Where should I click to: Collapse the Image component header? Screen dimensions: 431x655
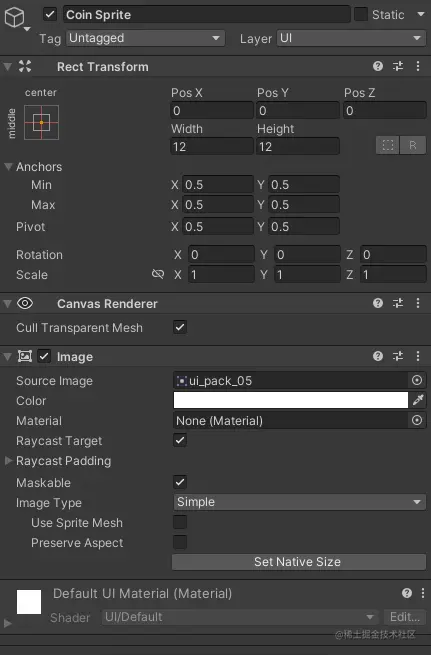coord(7,356)
